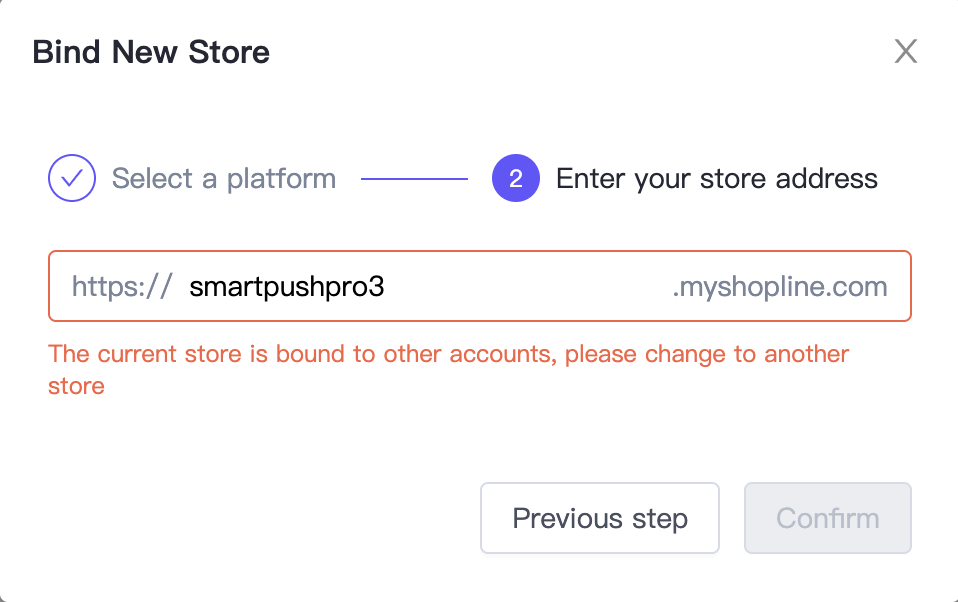This screenshot has width=958, height=602.
Task: Close the Bind New Store dialog
Action: coord(905,52)
